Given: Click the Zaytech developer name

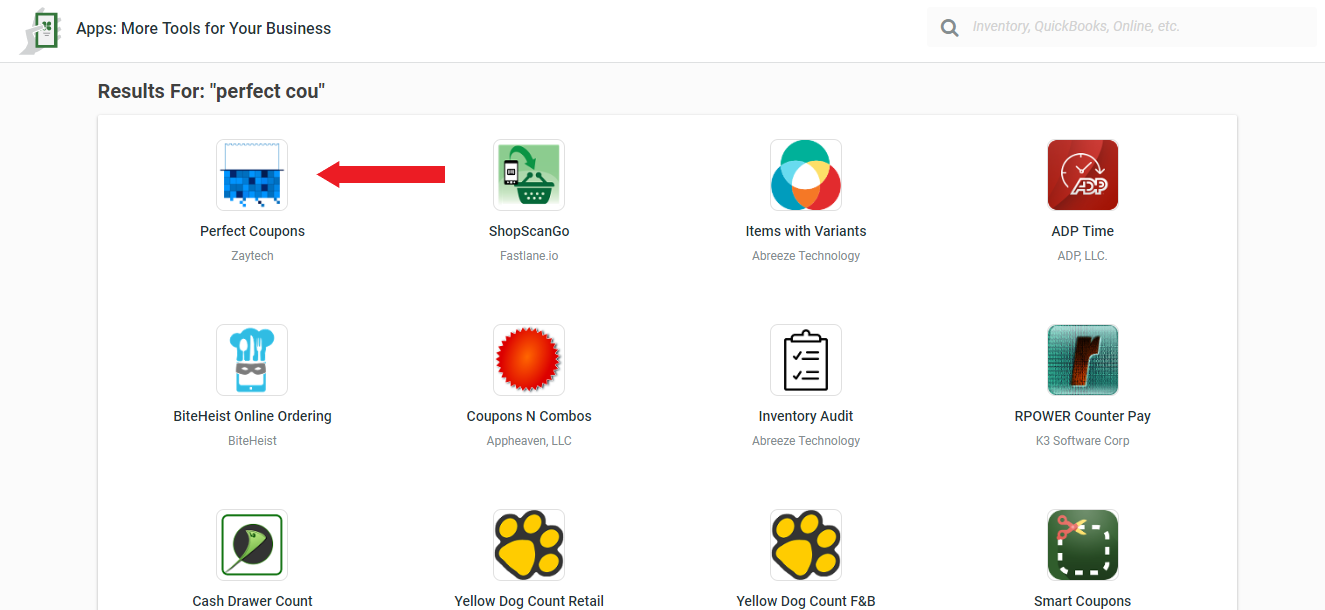Looking at the screenshot, I should tap(252, 256).
